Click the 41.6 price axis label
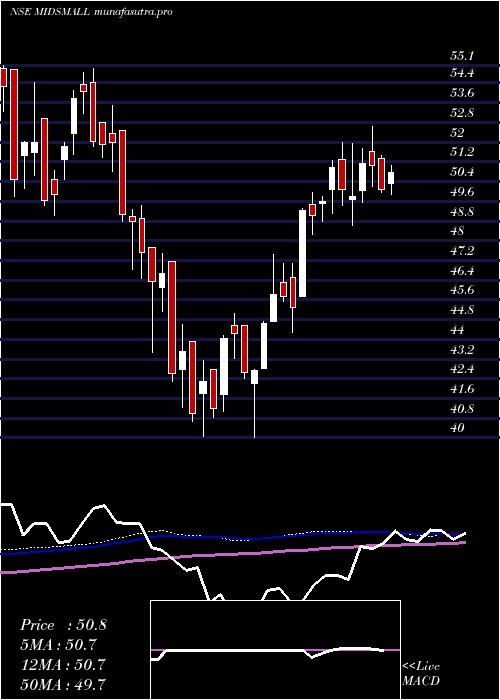500x700 pixels. coord(462,389)
